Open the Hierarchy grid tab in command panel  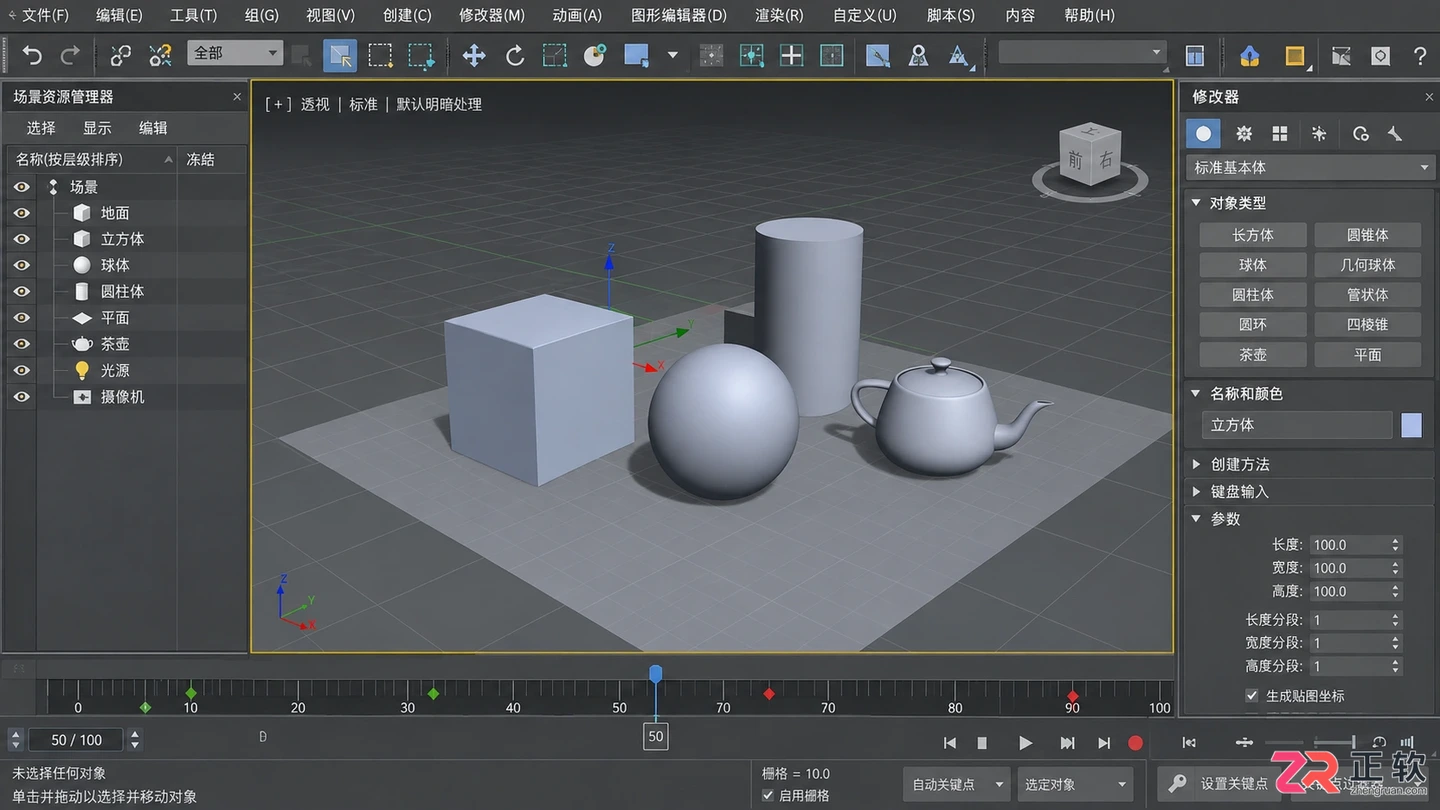pos(1280,133)
